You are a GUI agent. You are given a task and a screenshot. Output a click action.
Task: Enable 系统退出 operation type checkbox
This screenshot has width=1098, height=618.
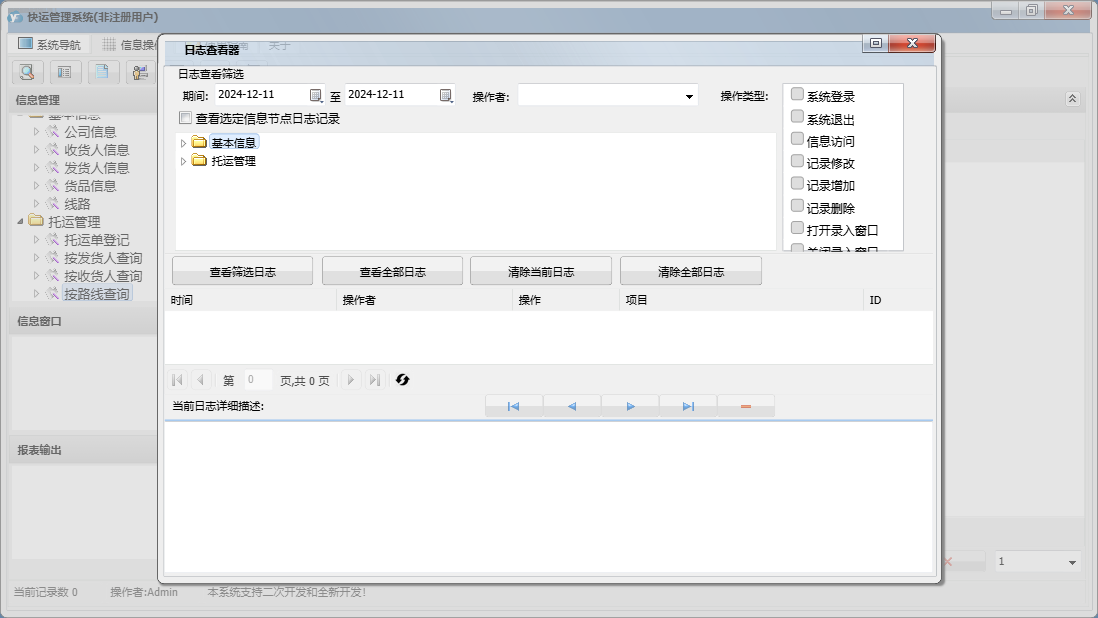[x=797, y=116]
